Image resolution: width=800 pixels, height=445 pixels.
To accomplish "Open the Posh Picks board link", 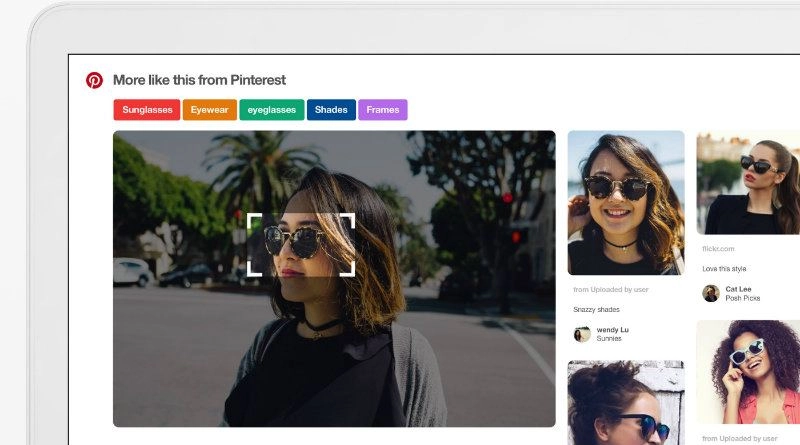I will (x=743, y=298).
